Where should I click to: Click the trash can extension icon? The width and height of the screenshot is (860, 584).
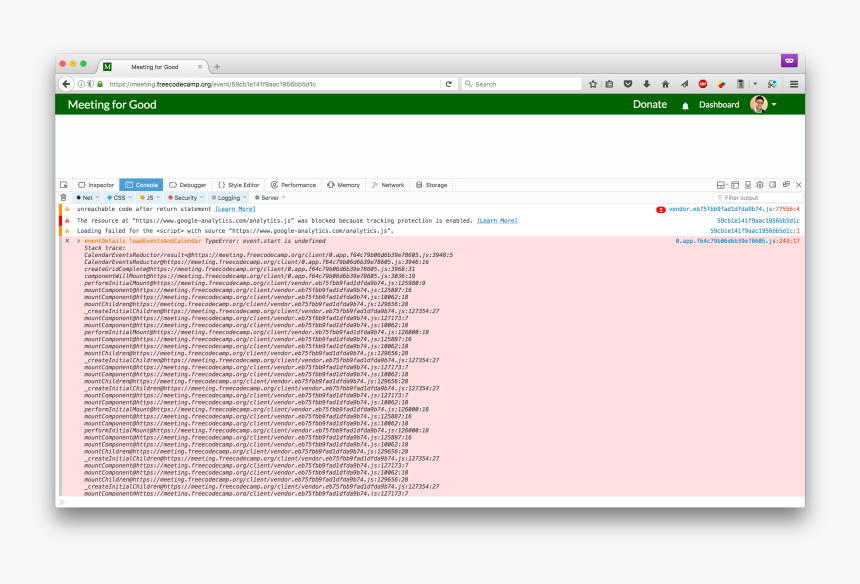click(740, 84)
